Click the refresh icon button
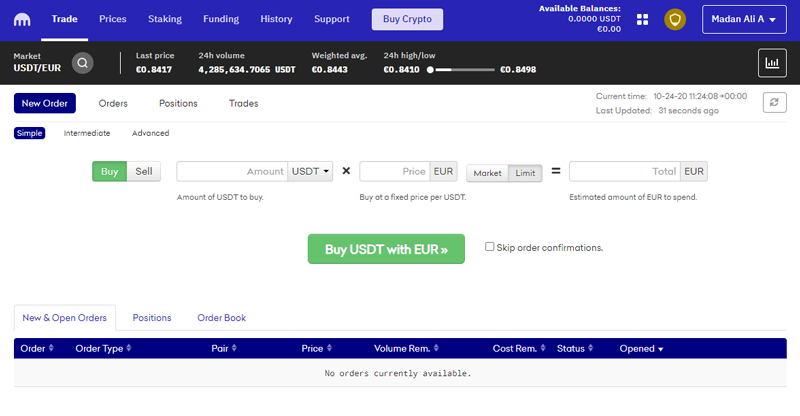This screenshot has width=800, height=416. click(774, 103)
